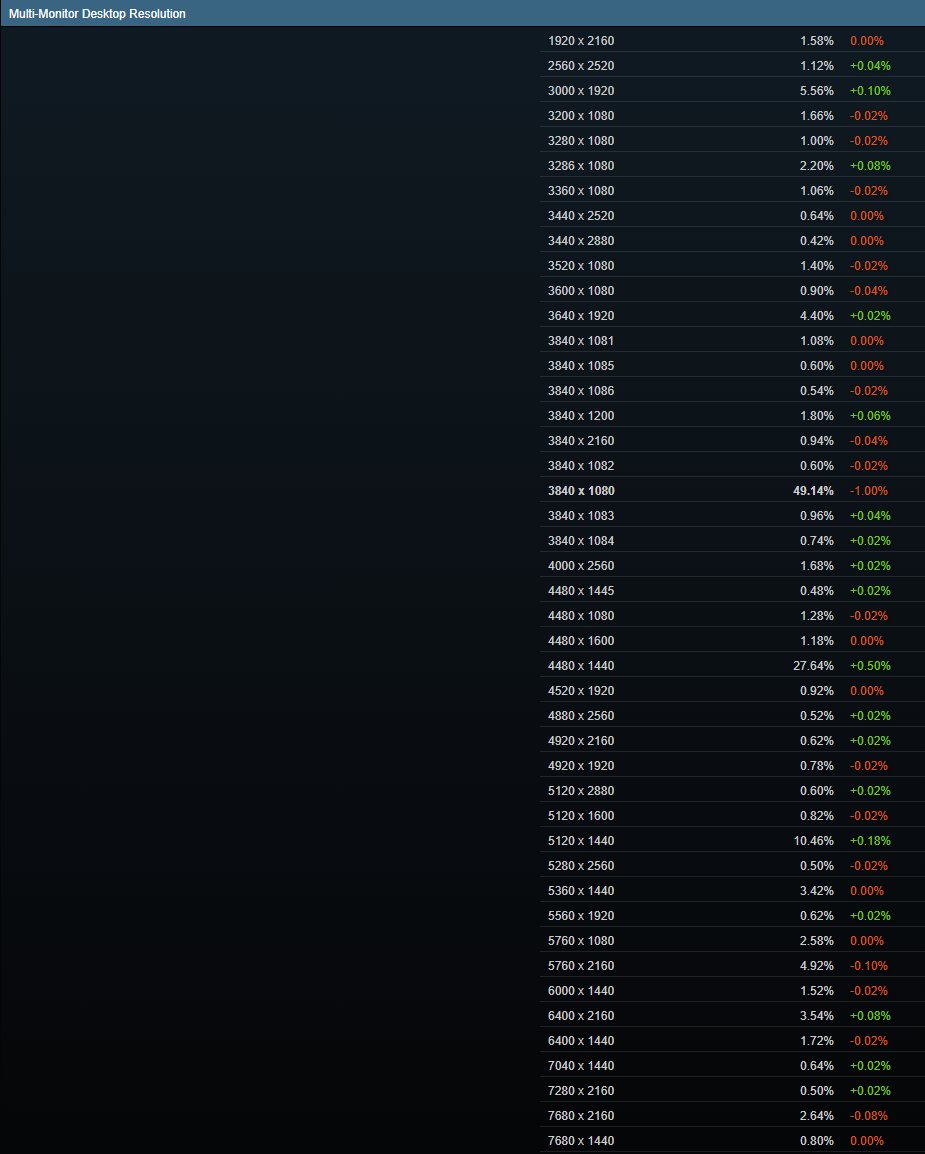Click the 5120 x 2880 resolution text
Screen dimensions: 925x1154
(581, 791)
